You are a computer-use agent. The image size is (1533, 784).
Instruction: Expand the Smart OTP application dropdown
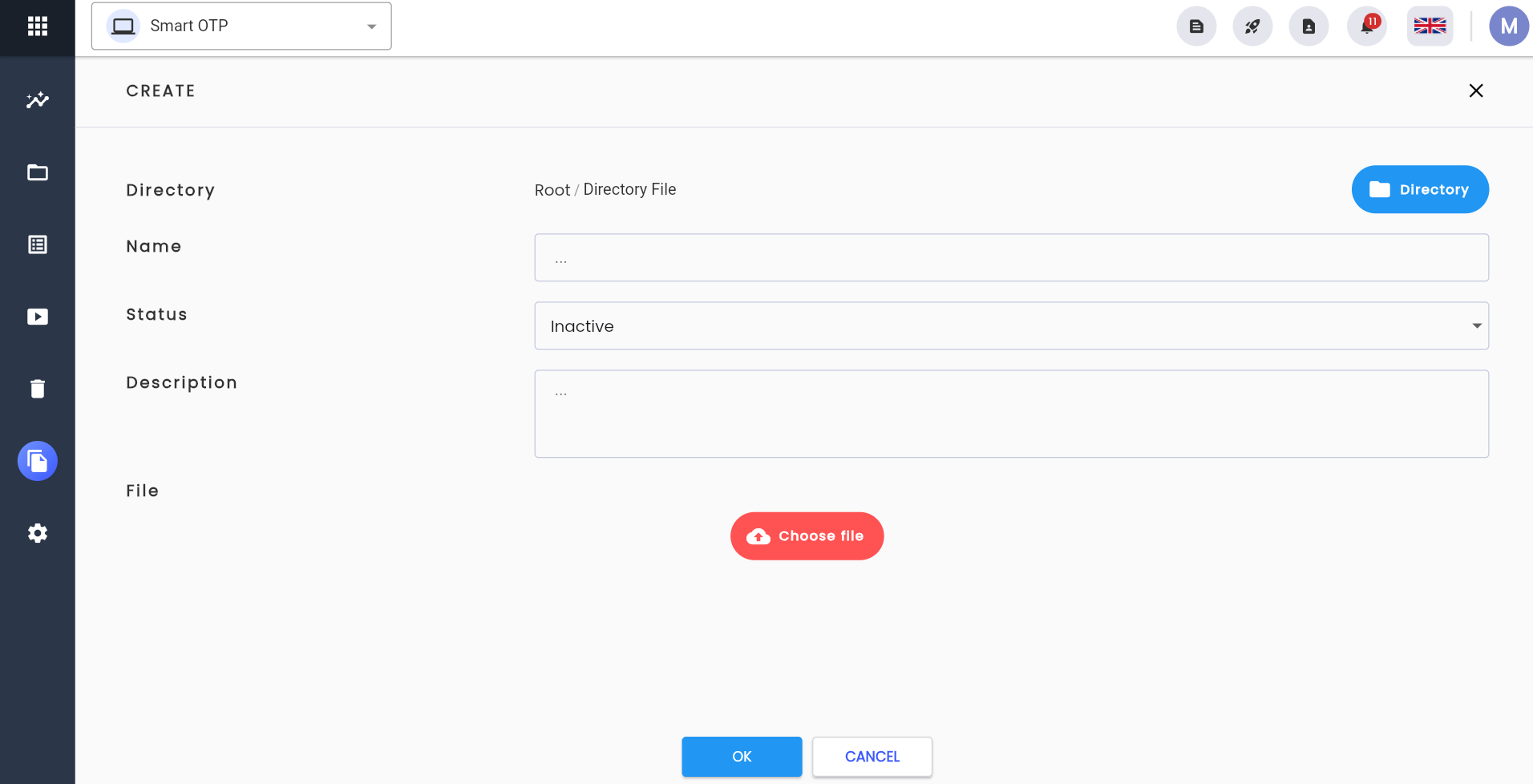241,26
